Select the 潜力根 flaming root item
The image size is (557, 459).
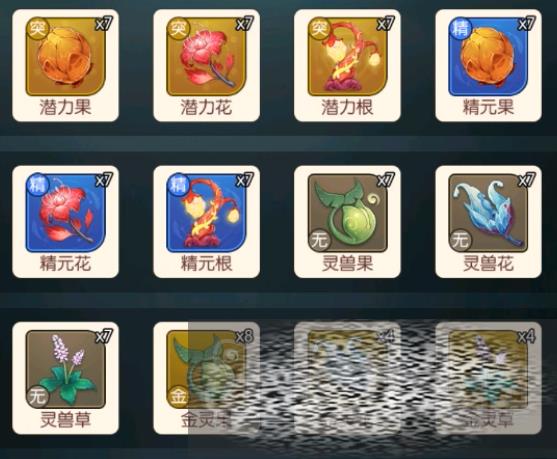tap(347, 65)
